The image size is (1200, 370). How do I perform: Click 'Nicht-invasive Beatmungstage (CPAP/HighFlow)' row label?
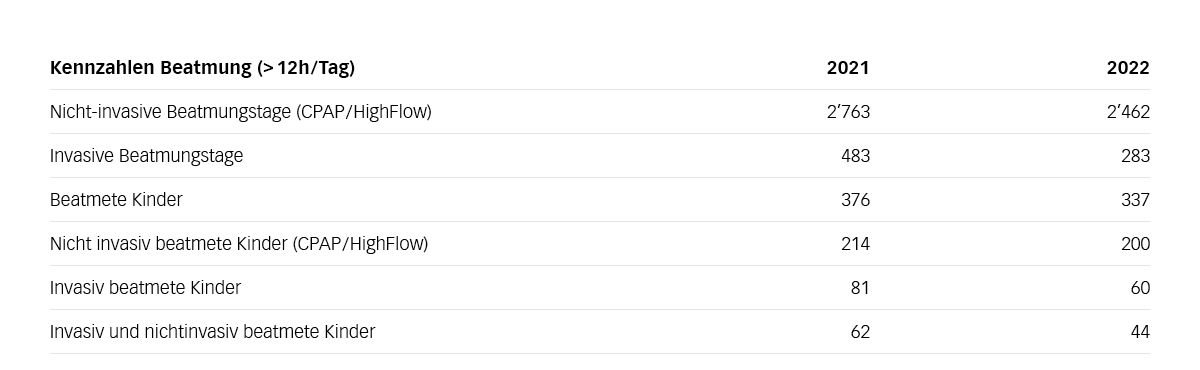241,112
